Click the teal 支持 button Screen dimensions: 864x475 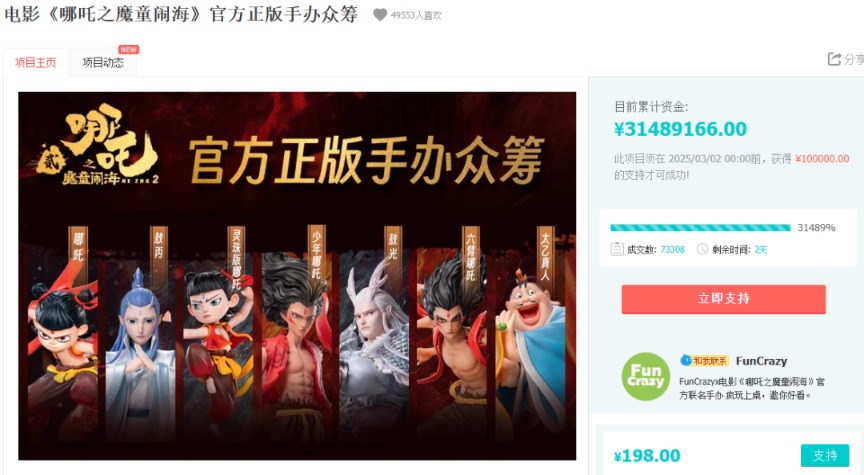pos(825,455)
